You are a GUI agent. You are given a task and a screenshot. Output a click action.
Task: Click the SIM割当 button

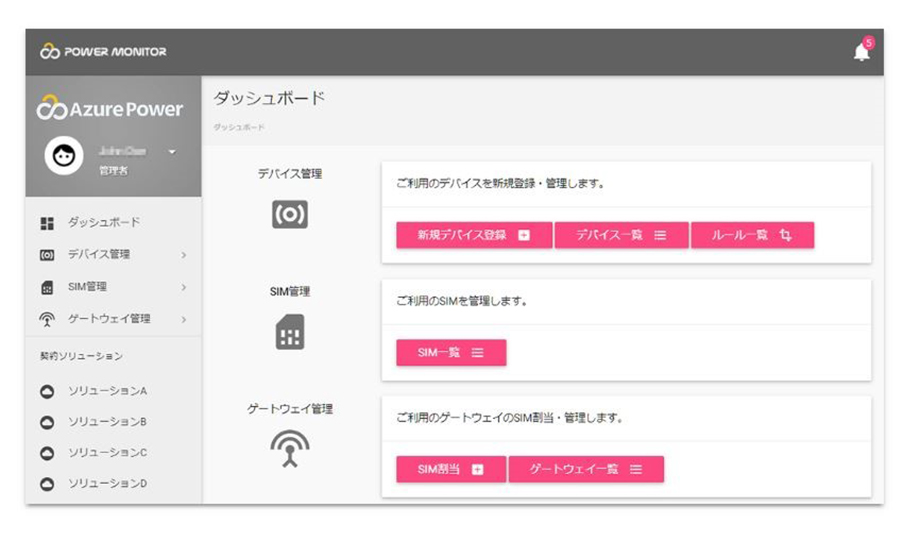coord(450,469)
